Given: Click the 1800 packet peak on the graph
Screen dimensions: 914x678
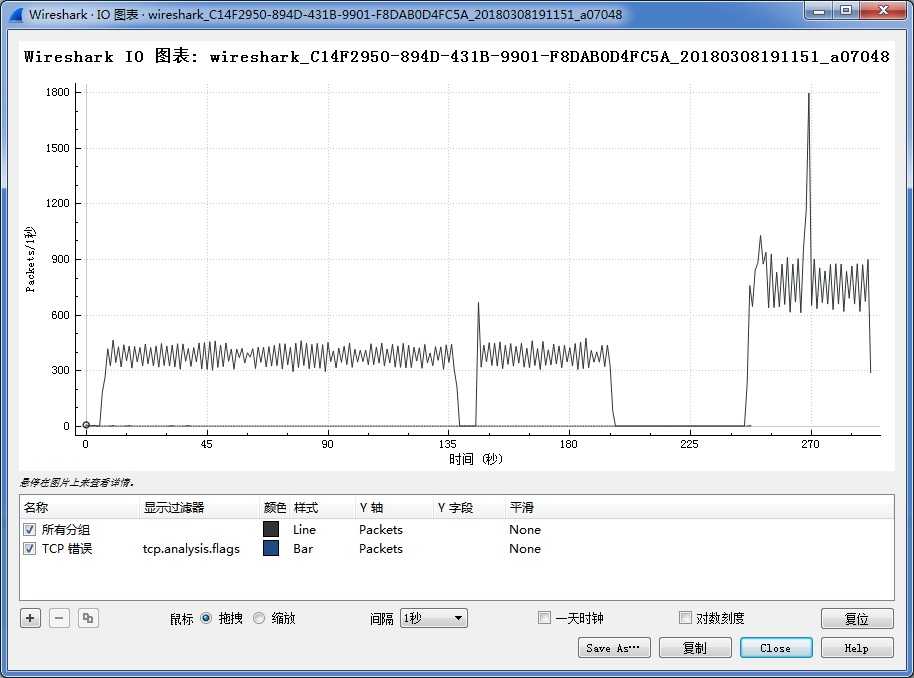Looking at the screenshot, I should click(x=809, y=94).
